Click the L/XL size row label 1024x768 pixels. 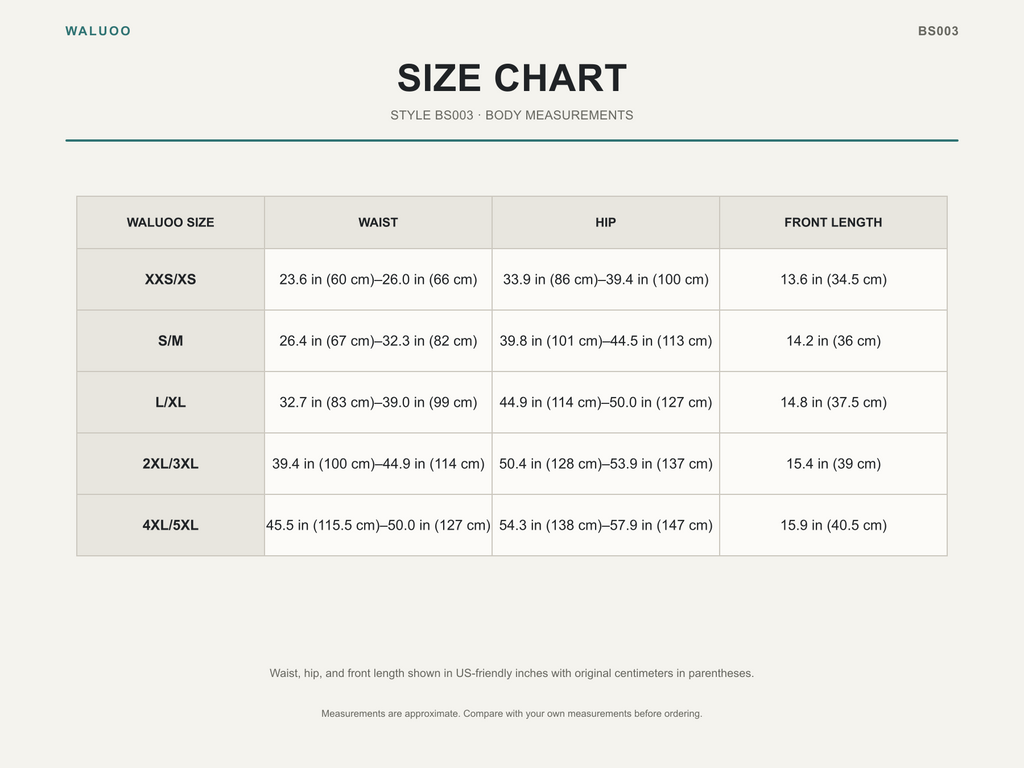click(x=170, y=402)
